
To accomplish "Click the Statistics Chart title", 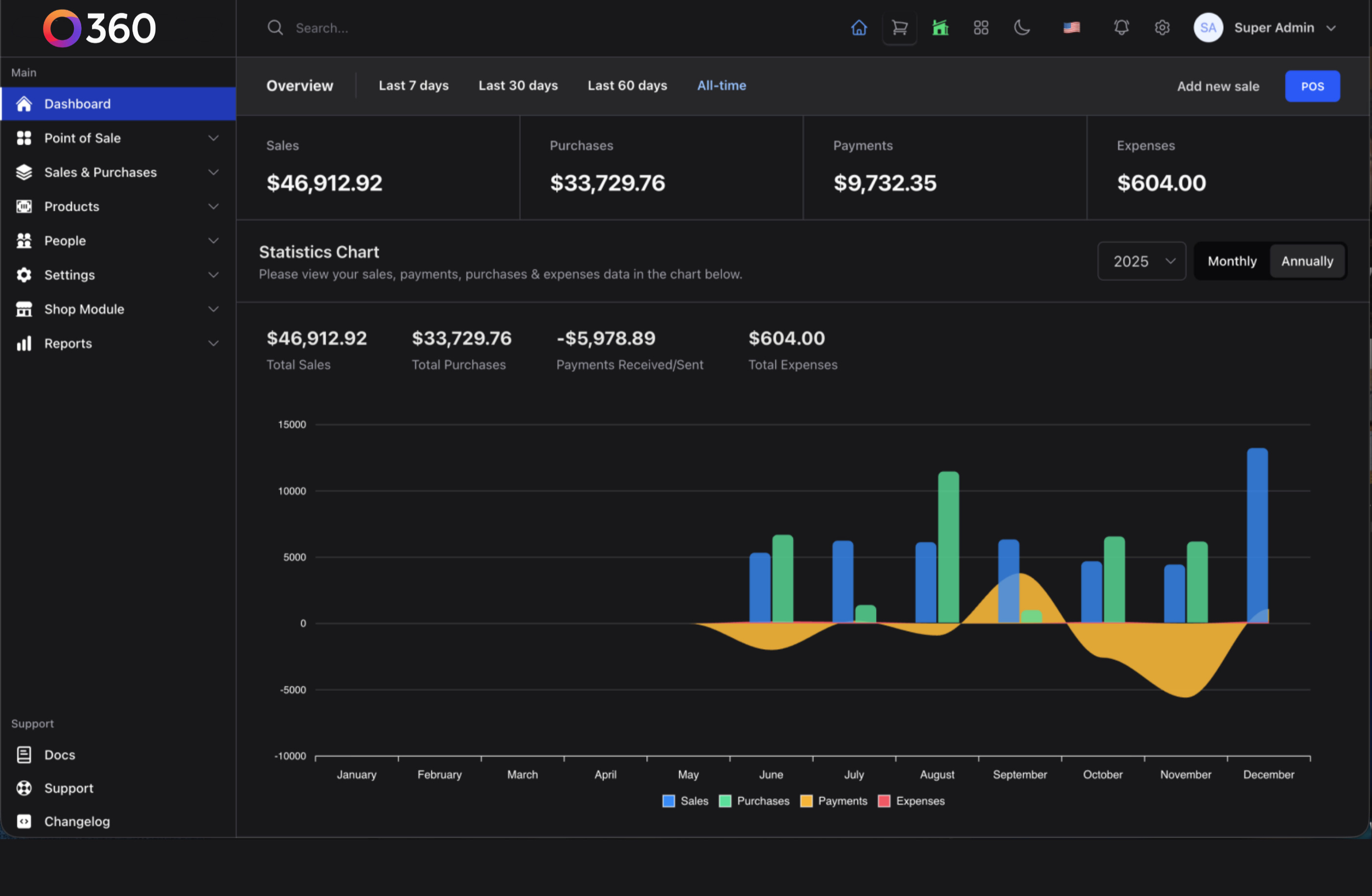I will click(319, 252).
